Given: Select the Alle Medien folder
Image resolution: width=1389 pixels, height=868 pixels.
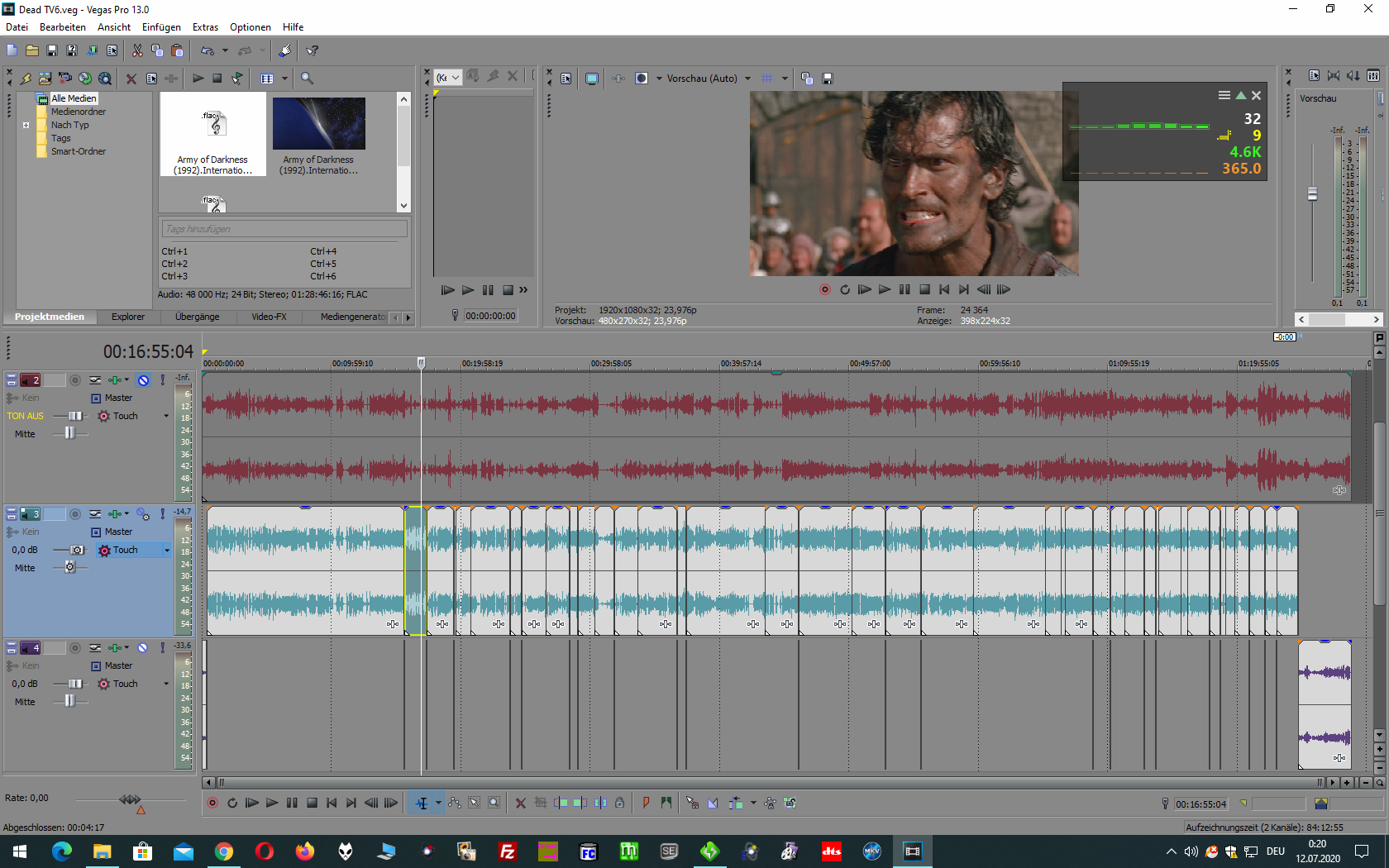Looking at the screenshot, I should [x=74, y=98].
